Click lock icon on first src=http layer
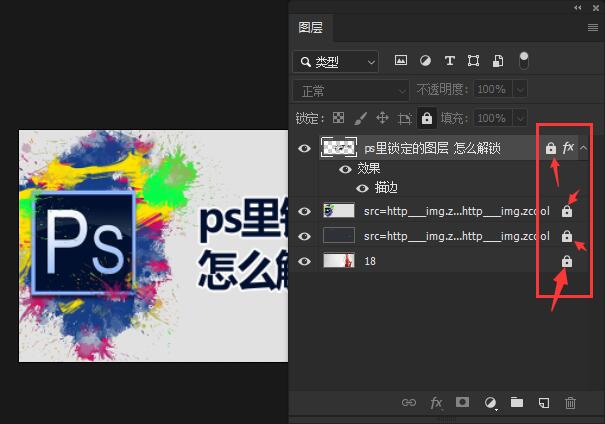The image size is (605, 424). pos(566,211)
